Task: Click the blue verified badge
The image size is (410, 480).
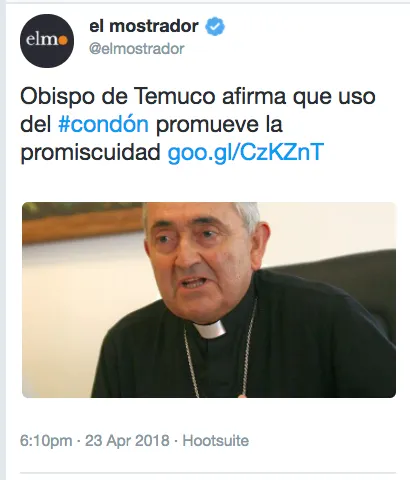Action: click(215, 26)
